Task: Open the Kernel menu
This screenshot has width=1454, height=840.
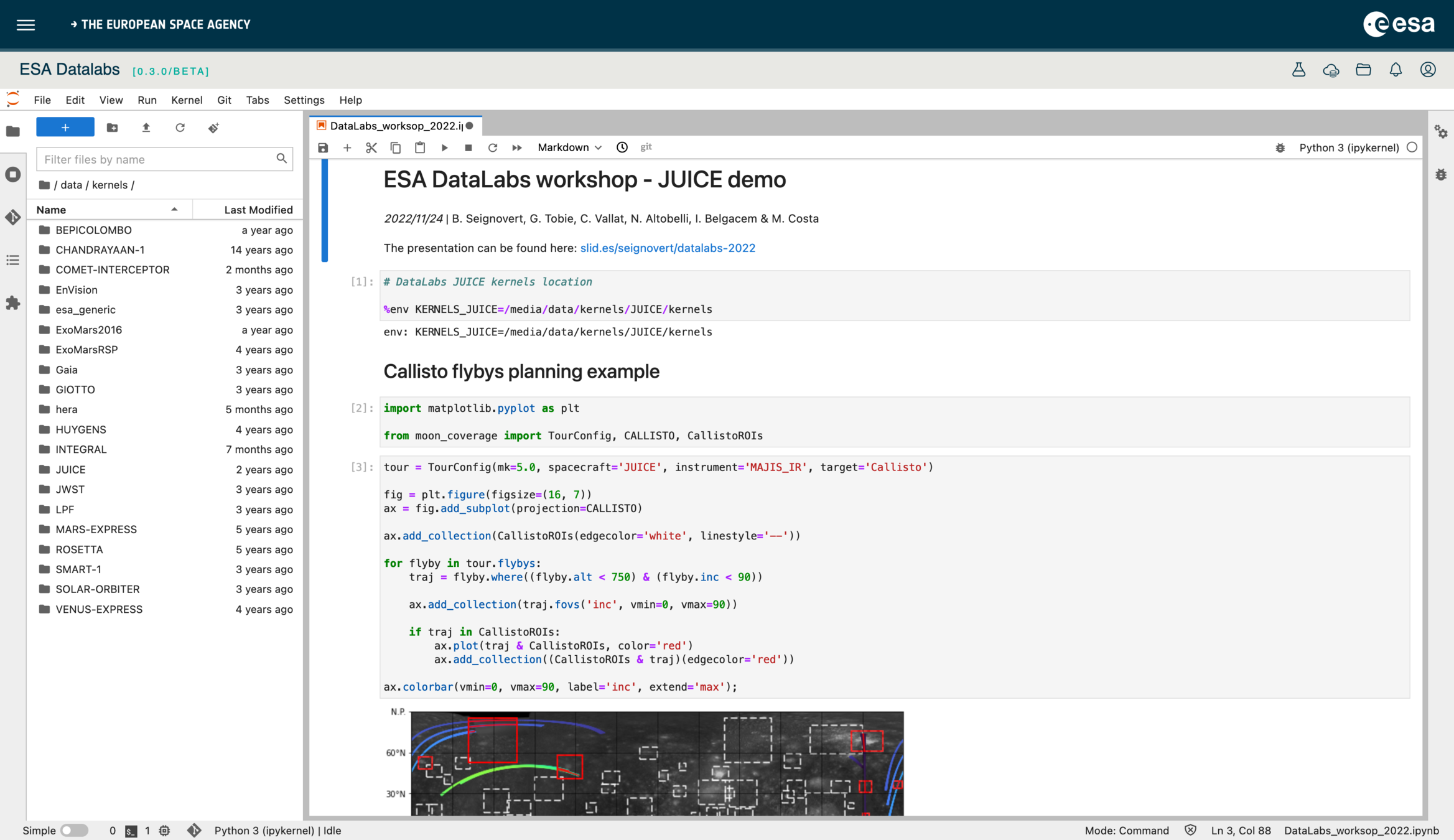Action: click(x=187, y=100)
